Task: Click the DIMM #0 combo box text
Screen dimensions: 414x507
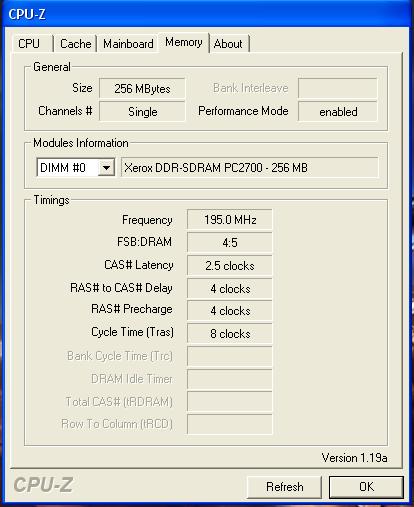Action: (63, 167)
